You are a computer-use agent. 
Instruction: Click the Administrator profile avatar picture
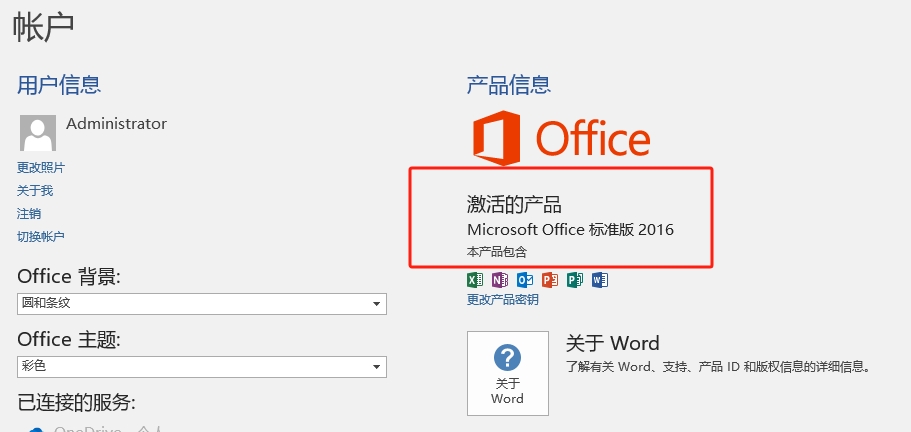point(38,132)
